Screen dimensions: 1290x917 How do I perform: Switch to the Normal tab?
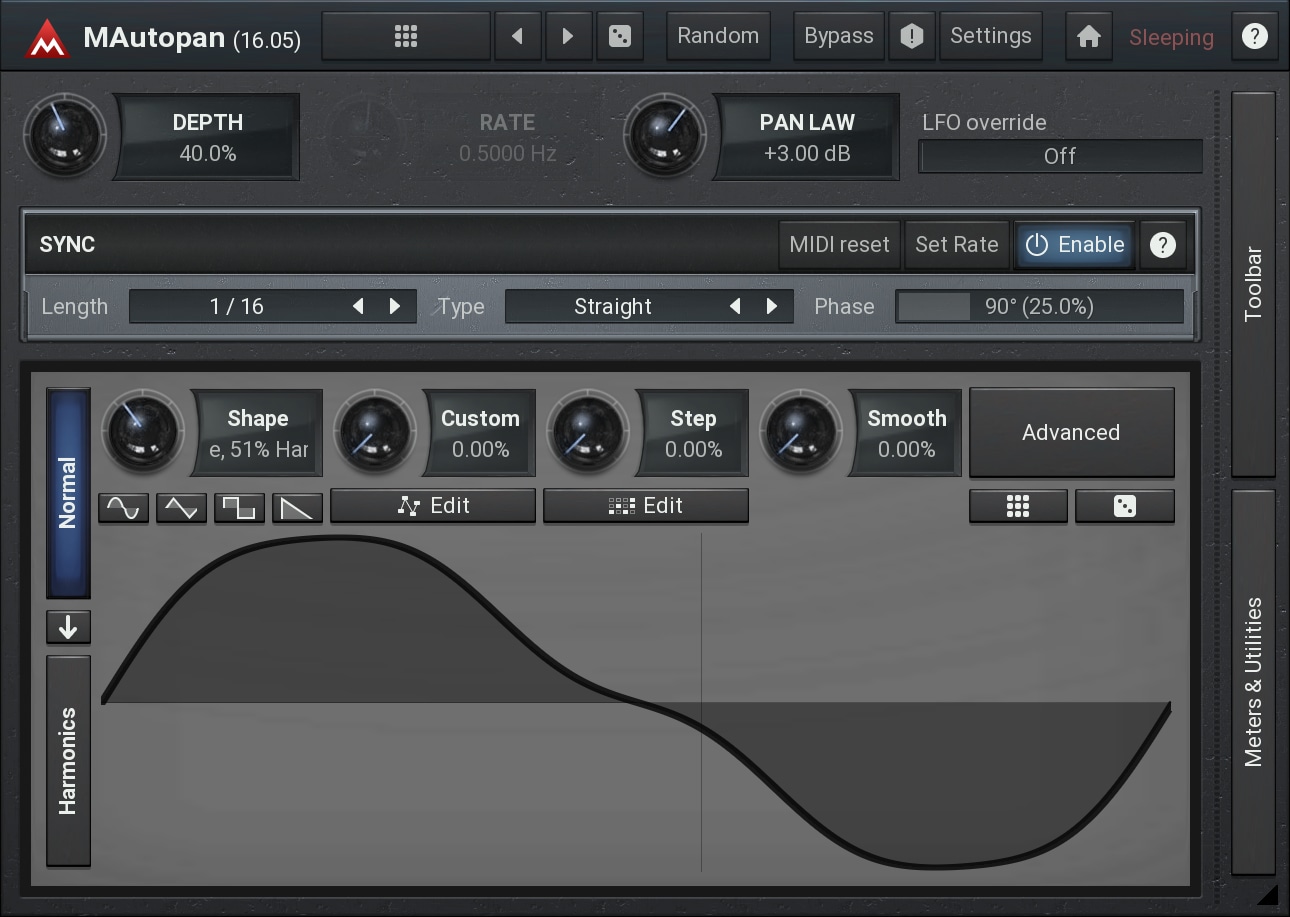click(x=68, y=493)
